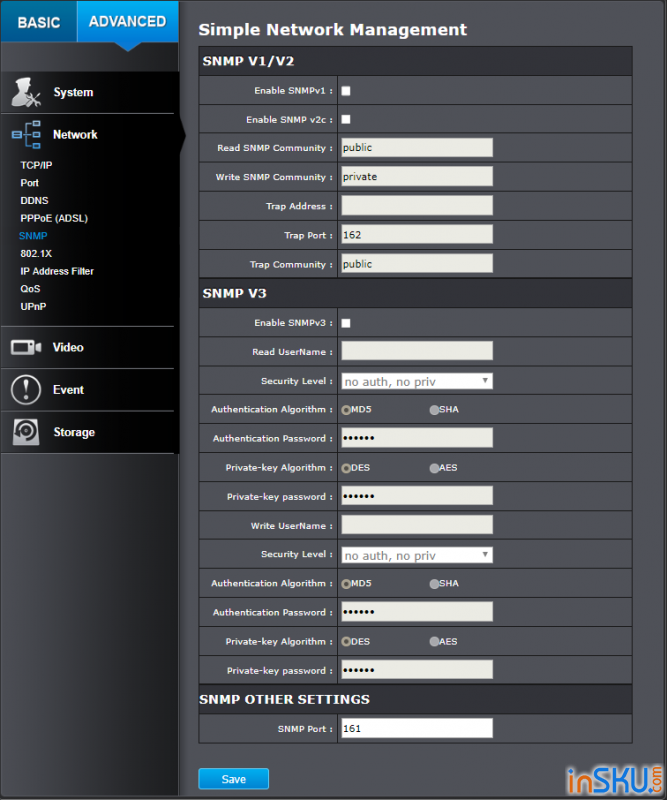The width and height of the screenshot is (667, 800).
Task: Click the Read user Private-key password field
Action: pyautogui.click(x=417, y=496)
